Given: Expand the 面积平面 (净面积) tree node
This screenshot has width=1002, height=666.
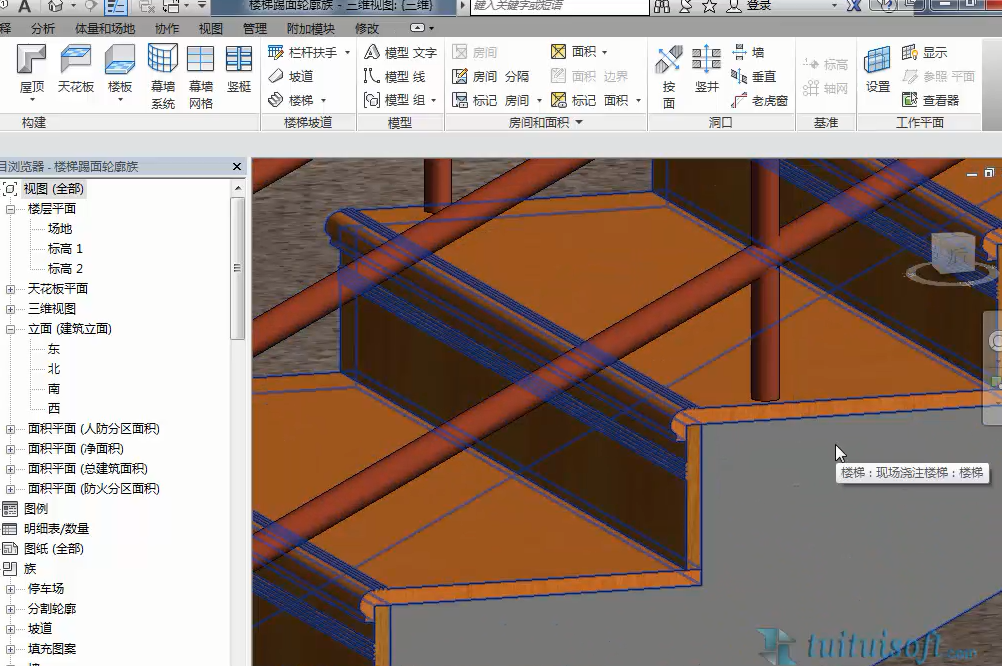Looking at the screenshot, I should pos(10,449).
